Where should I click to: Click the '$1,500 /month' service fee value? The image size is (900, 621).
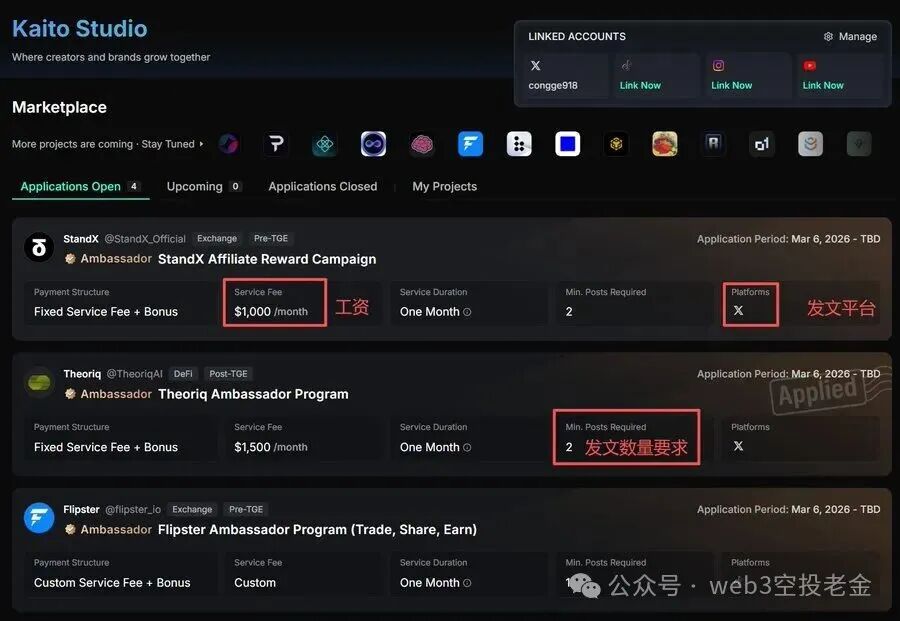coord(271,447)
